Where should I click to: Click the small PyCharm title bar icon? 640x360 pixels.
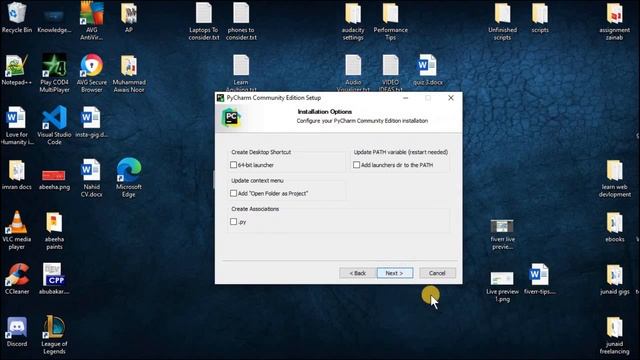(x=220, y=98)
